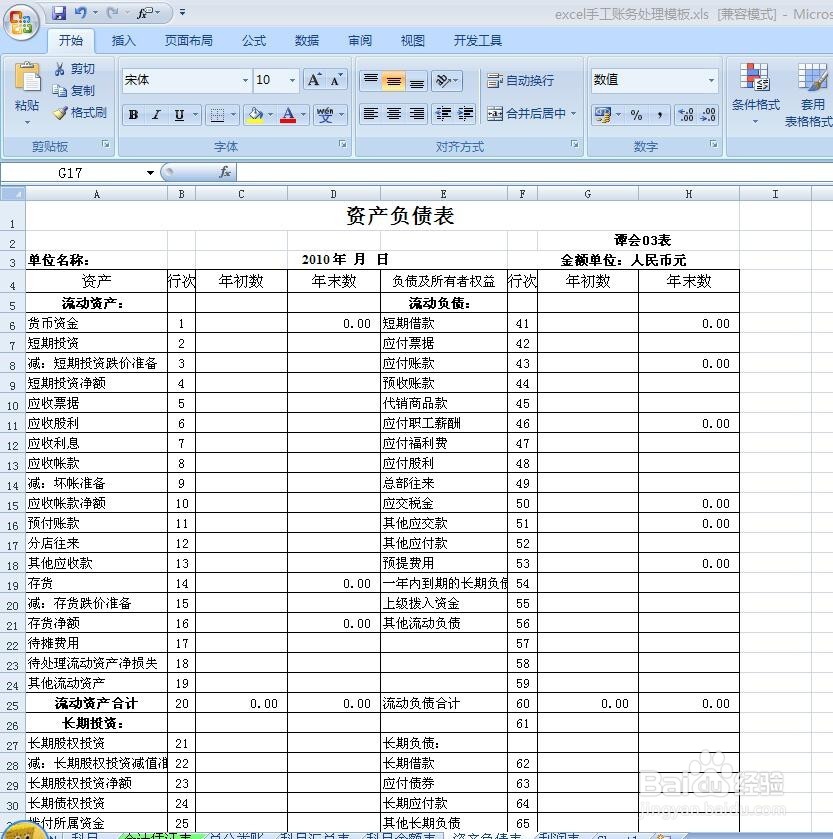Open the Format Painter (格式刷) tool
This screenshot has width=833, height=839.
pyautogui.click(x=78, y=113)
